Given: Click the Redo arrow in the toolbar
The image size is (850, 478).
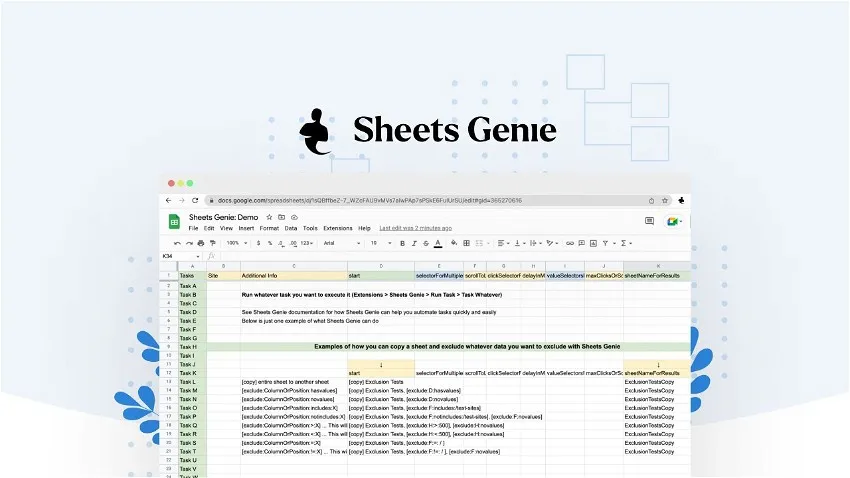Looking at the screenshot, I should point(189,243).
